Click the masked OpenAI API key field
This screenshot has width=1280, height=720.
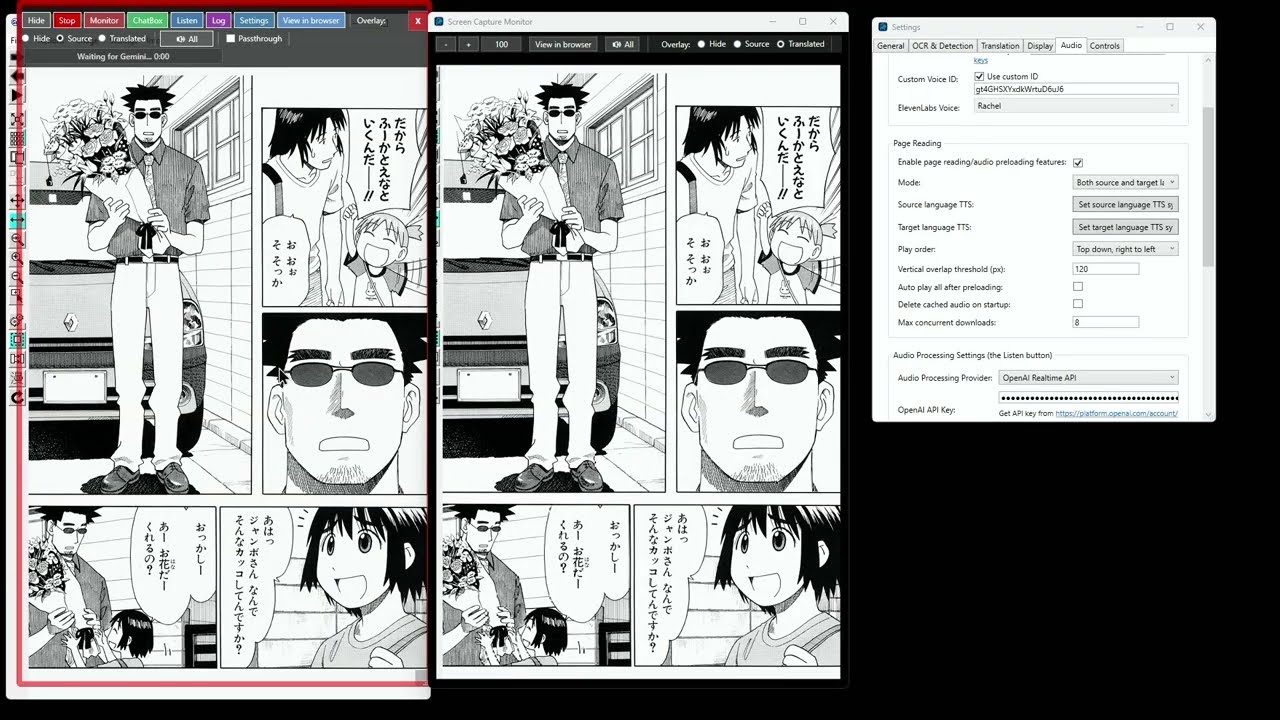point(1088,398)
